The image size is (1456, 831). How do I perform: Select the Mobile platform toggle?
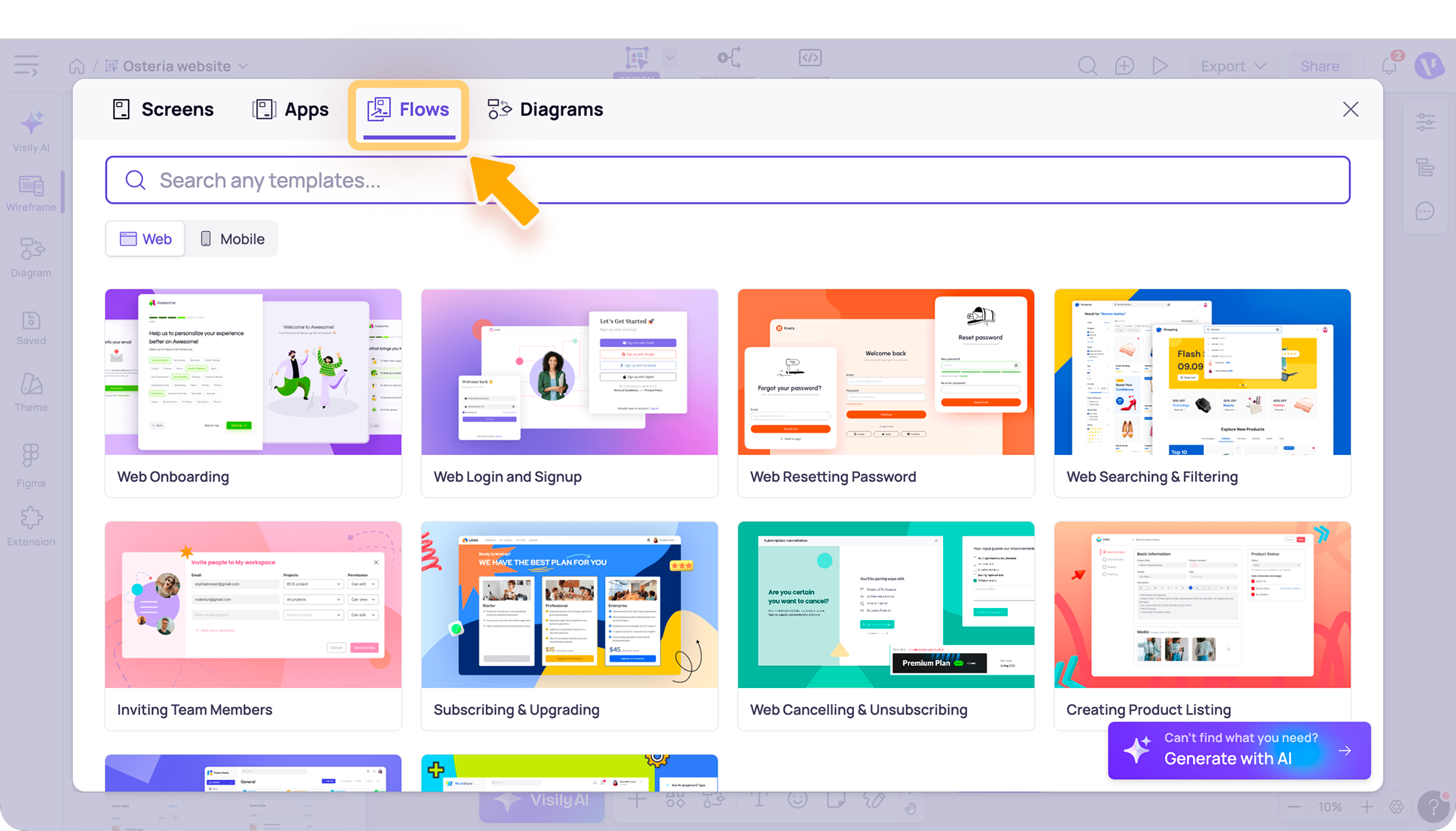pos(232,239)
